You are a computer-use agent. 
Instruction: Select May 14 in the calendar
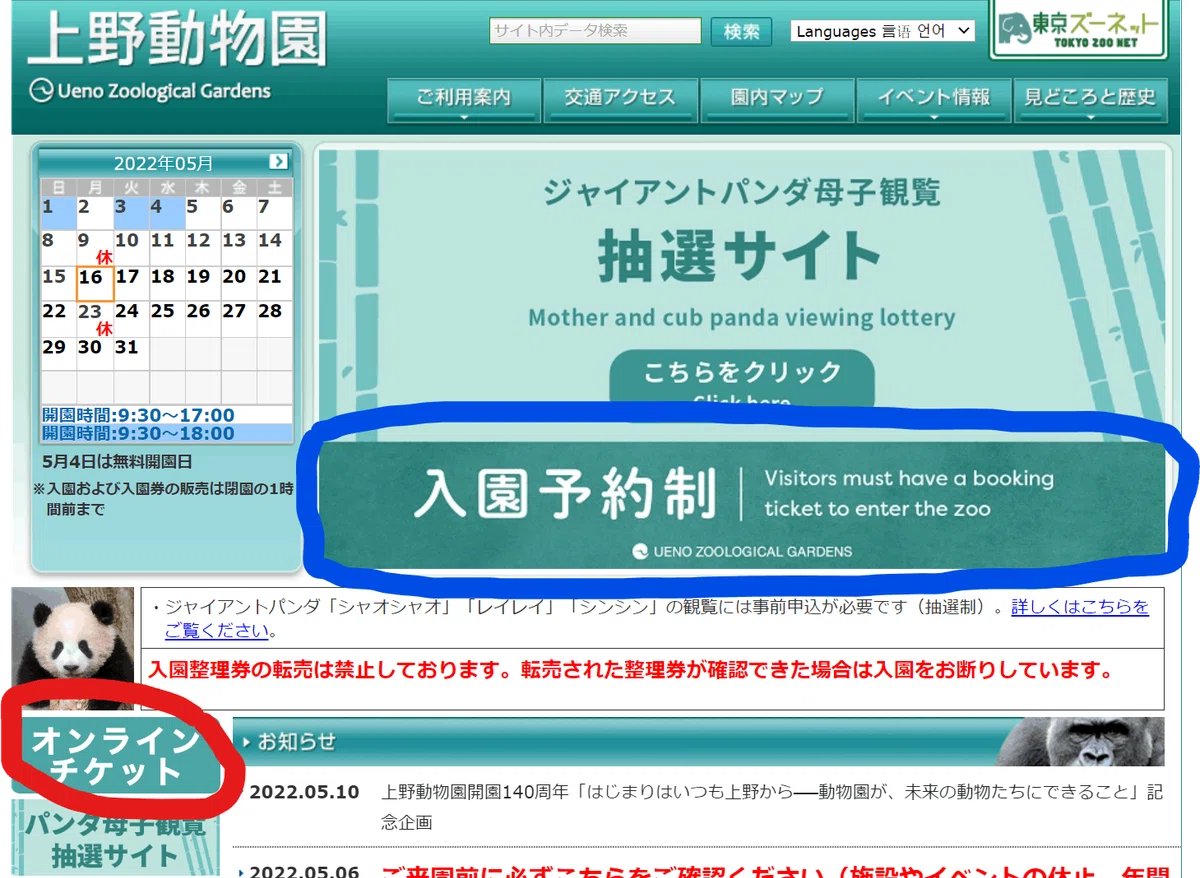(x=275, y=248)
